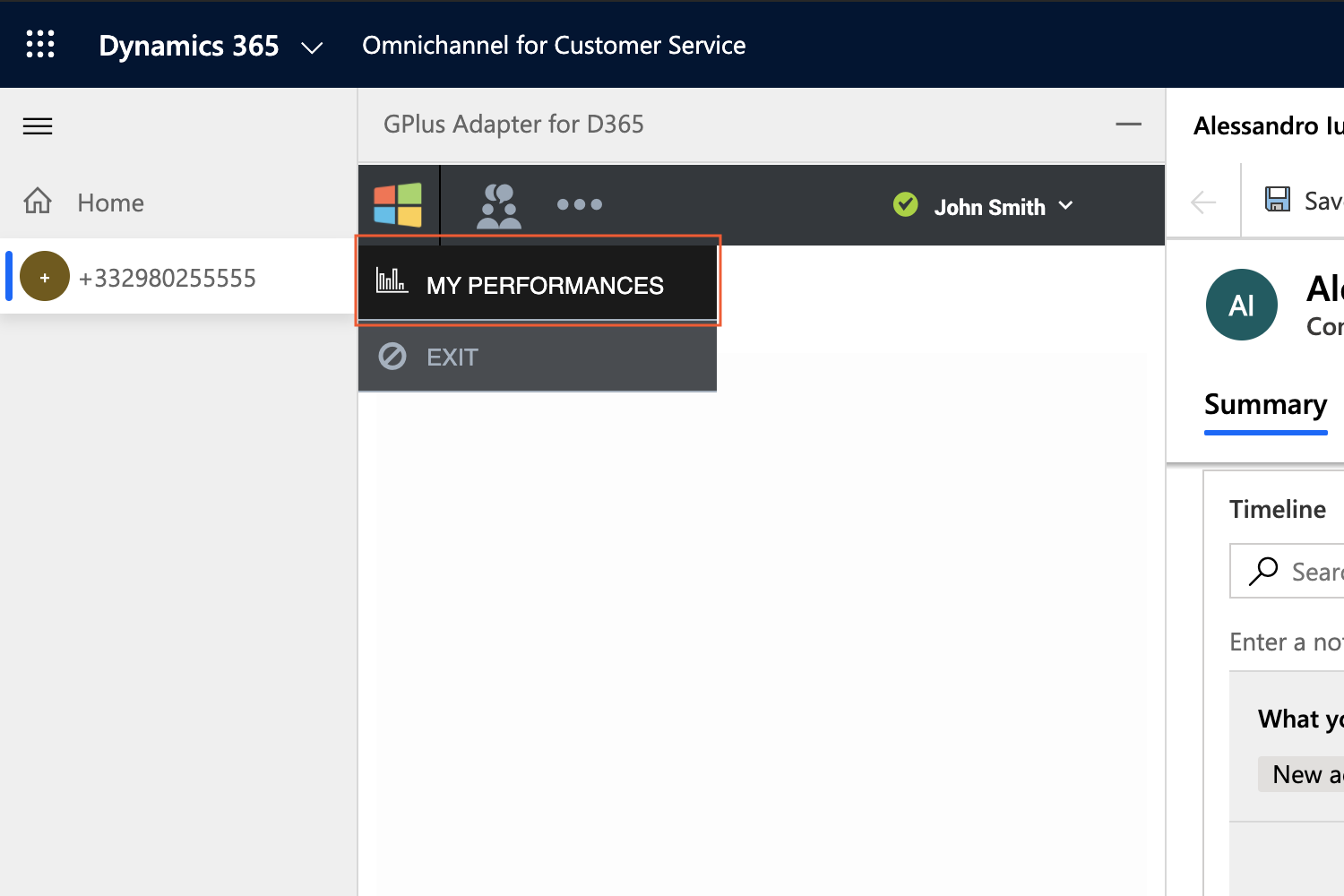Screen dimensions: 1344x896
Task: Expand the Dynamics 365 chevron dropdown
Action: [312, 47]
